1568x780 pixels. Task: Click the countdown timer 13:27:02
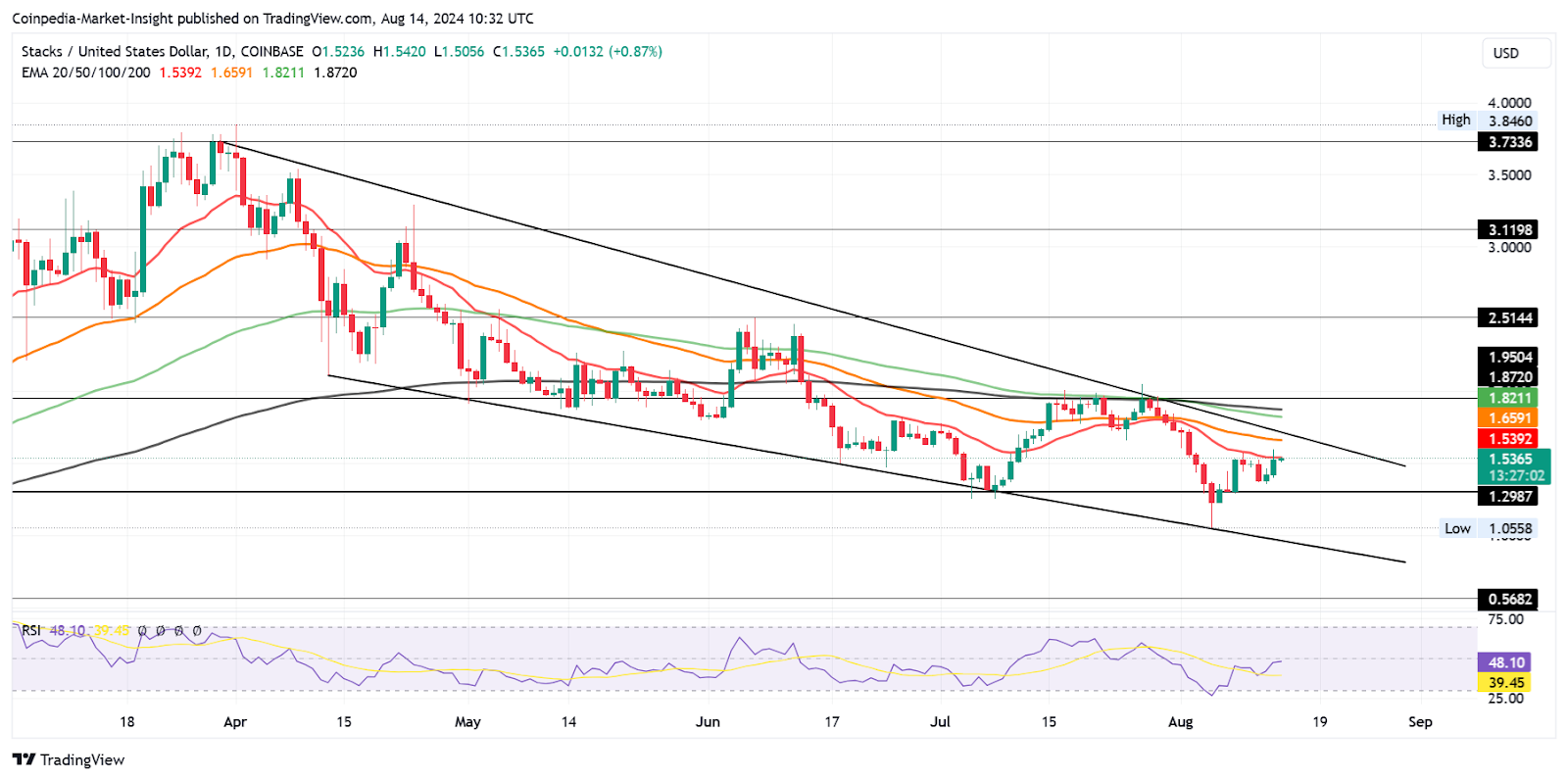pos(1515,475)
